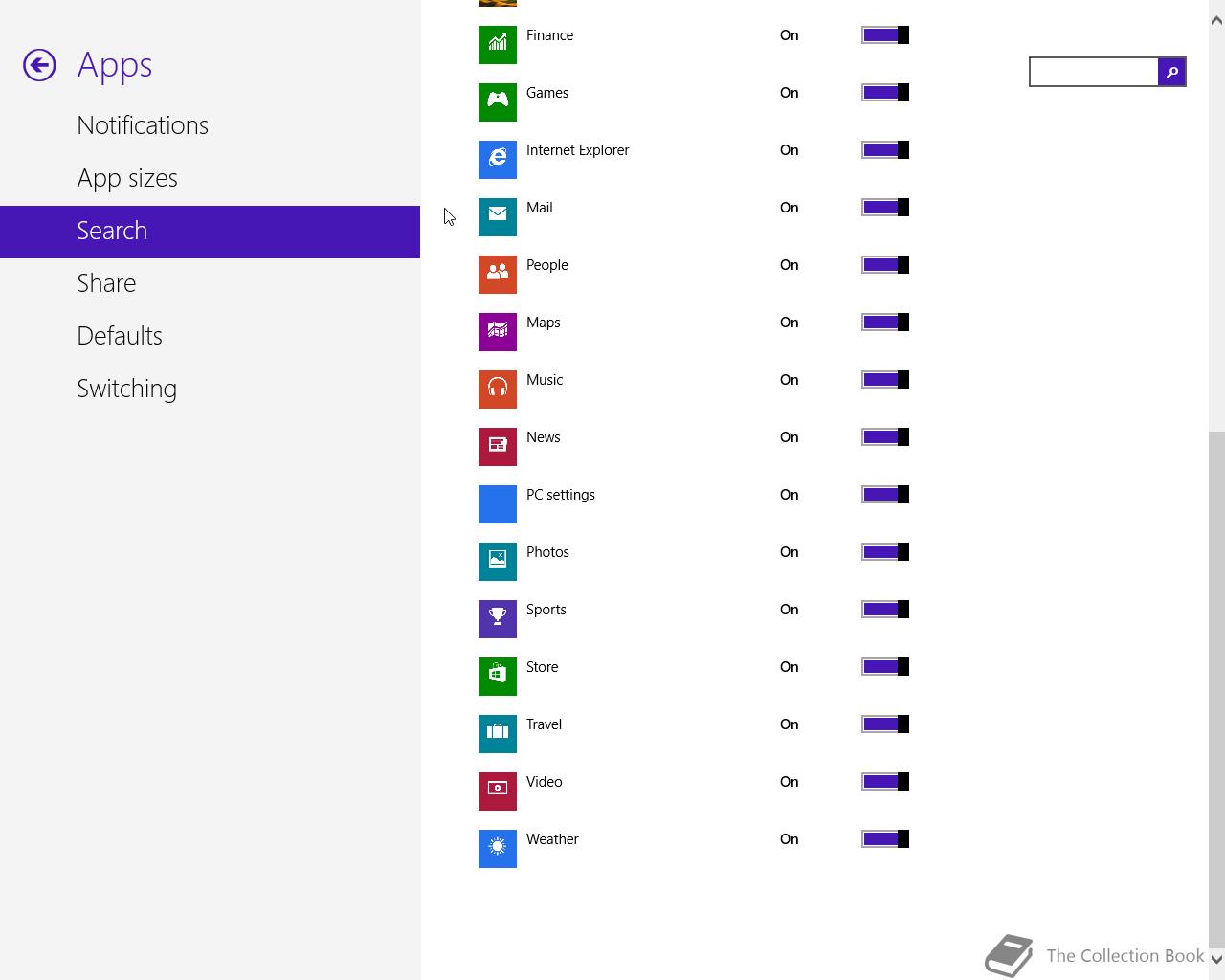Toggle the Sports search switch
Screen dimensions: 1225x980
pyautogui.click(x=885, y=610)
